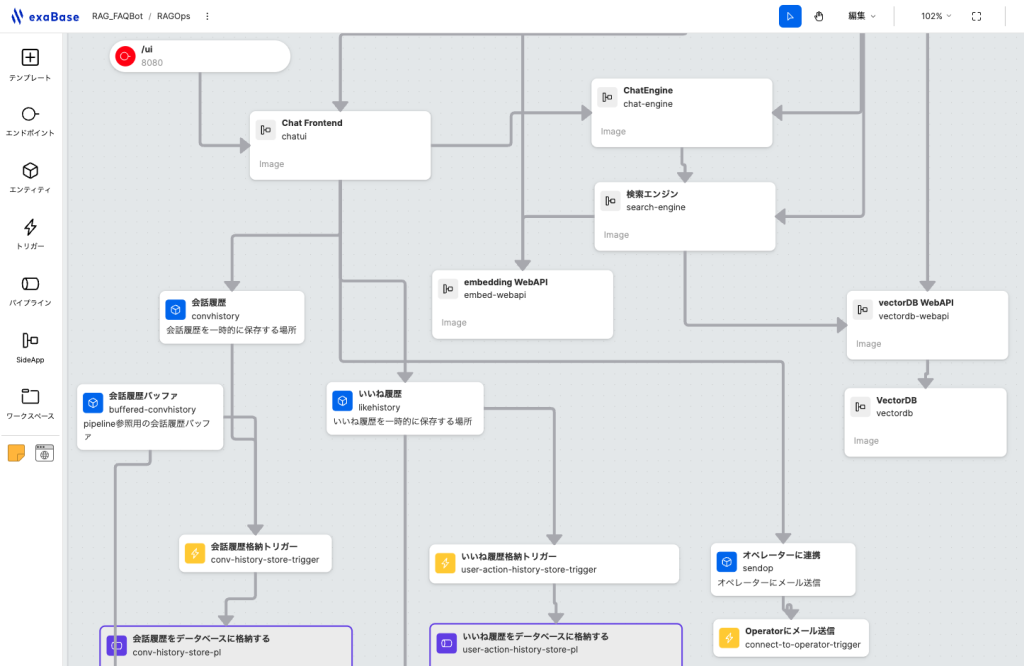Activate the hand pan tool in the toolbar
Image resolution: width=1024 pixels, height=666 pixels.
819,16
